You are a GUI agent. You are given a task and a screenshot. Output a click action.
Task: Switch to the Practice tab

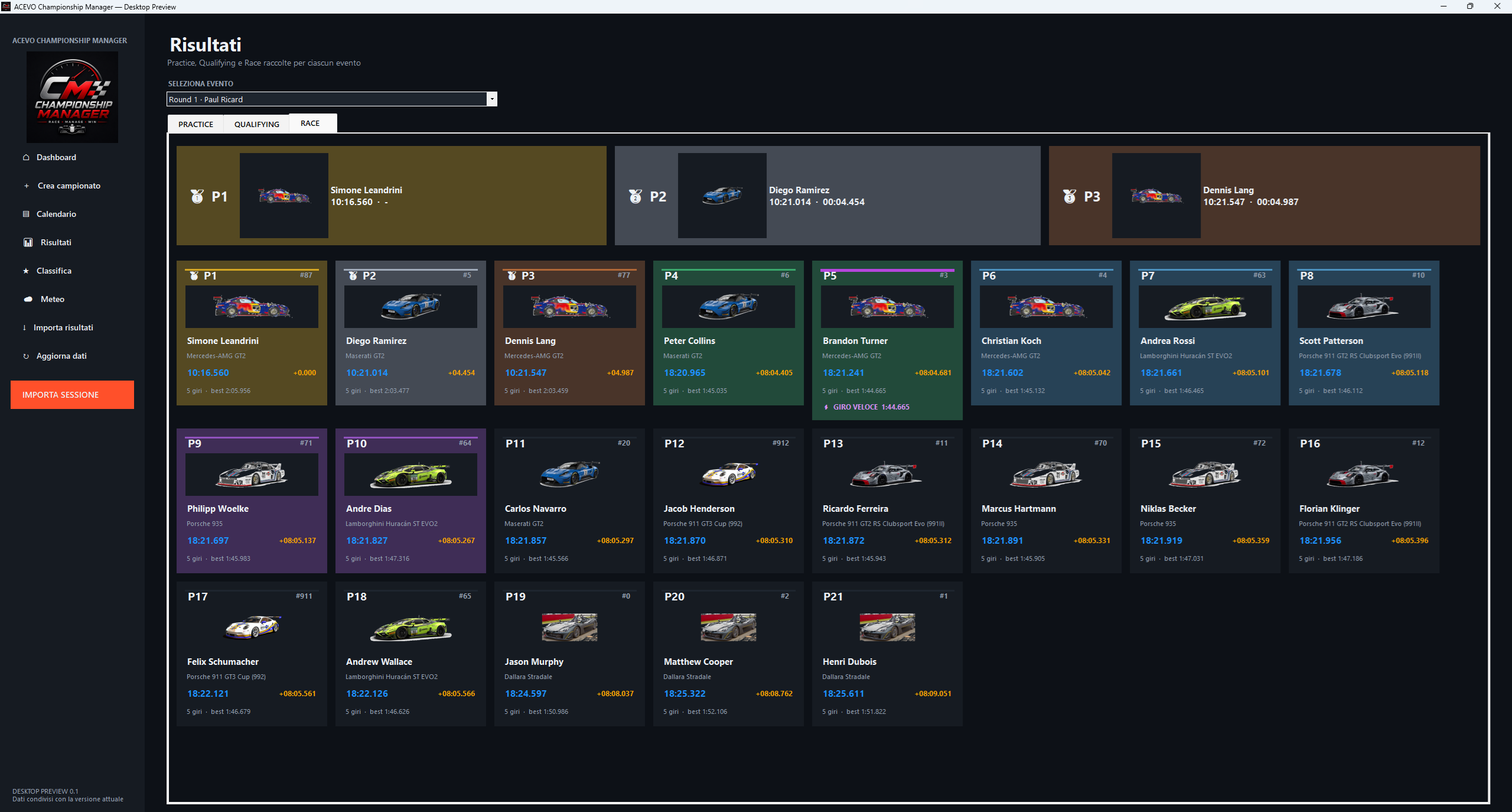[x=195, y=124]
